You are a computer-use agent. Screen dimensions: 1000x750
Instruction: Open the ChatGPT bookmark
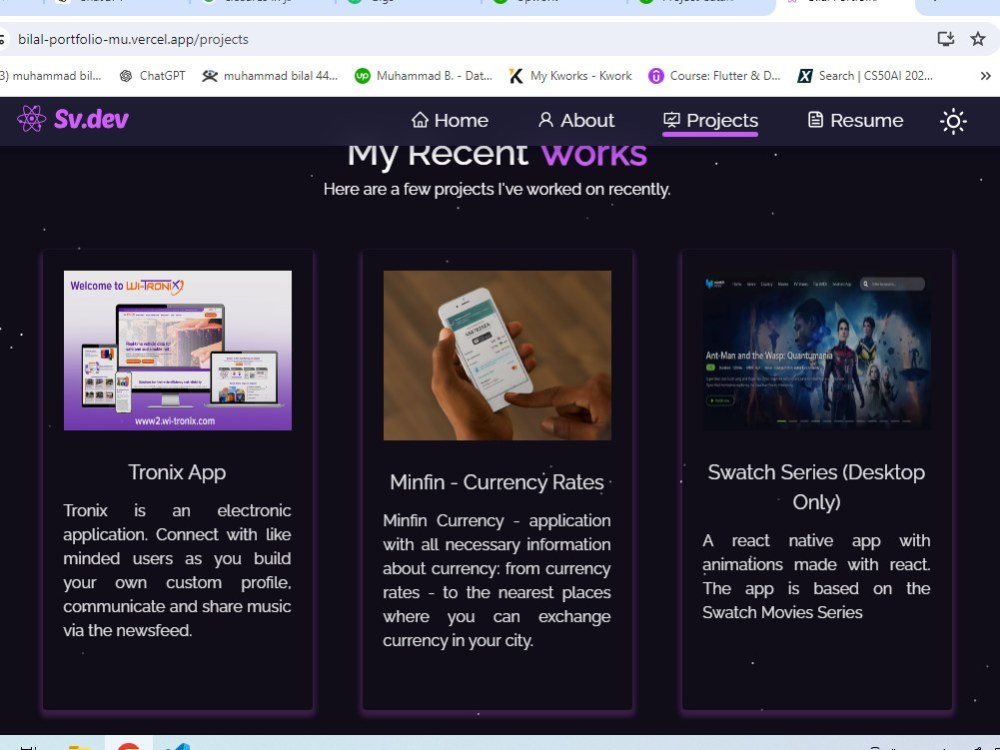[152, 76]
